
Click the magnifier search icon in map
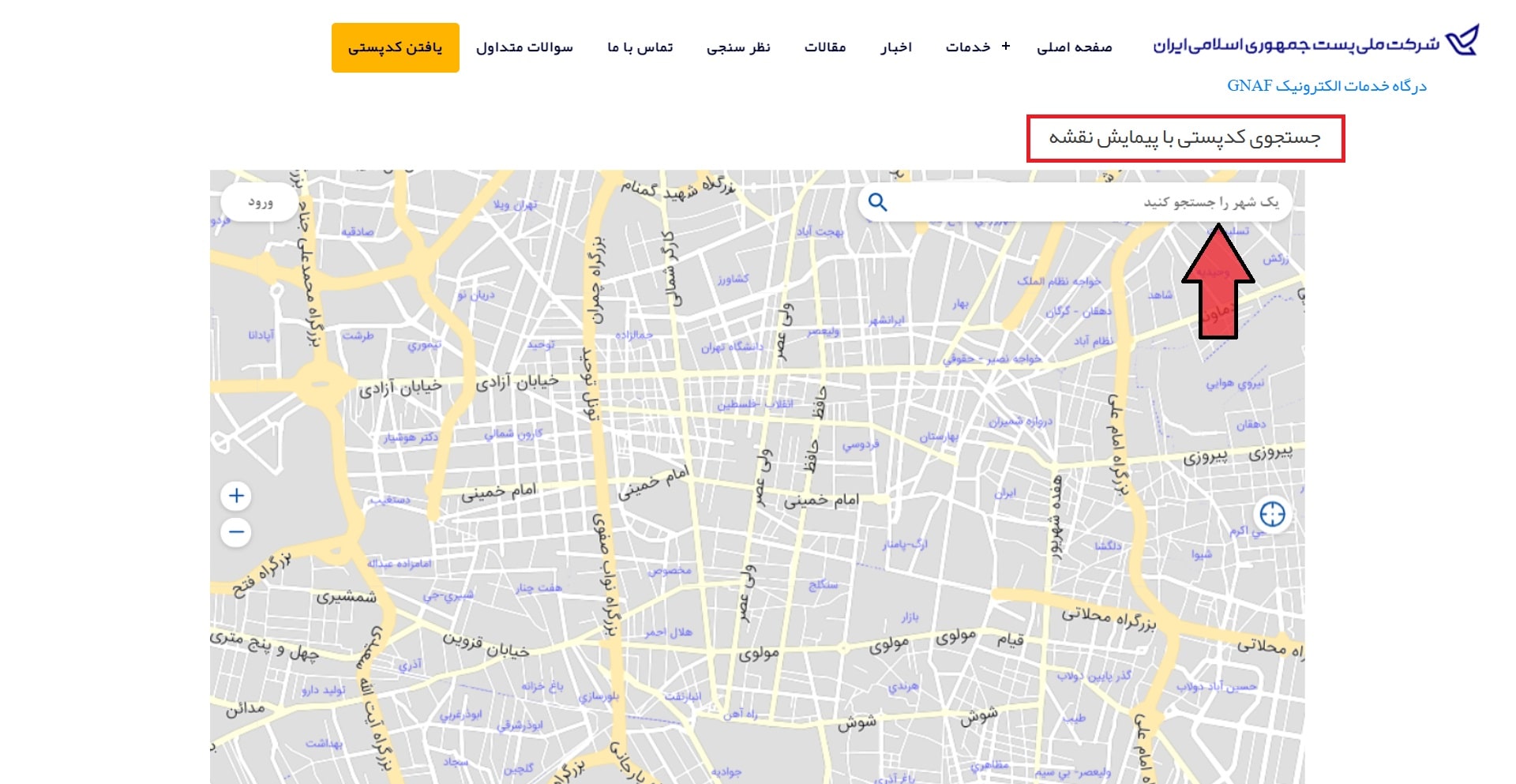(x=877, y=202)
